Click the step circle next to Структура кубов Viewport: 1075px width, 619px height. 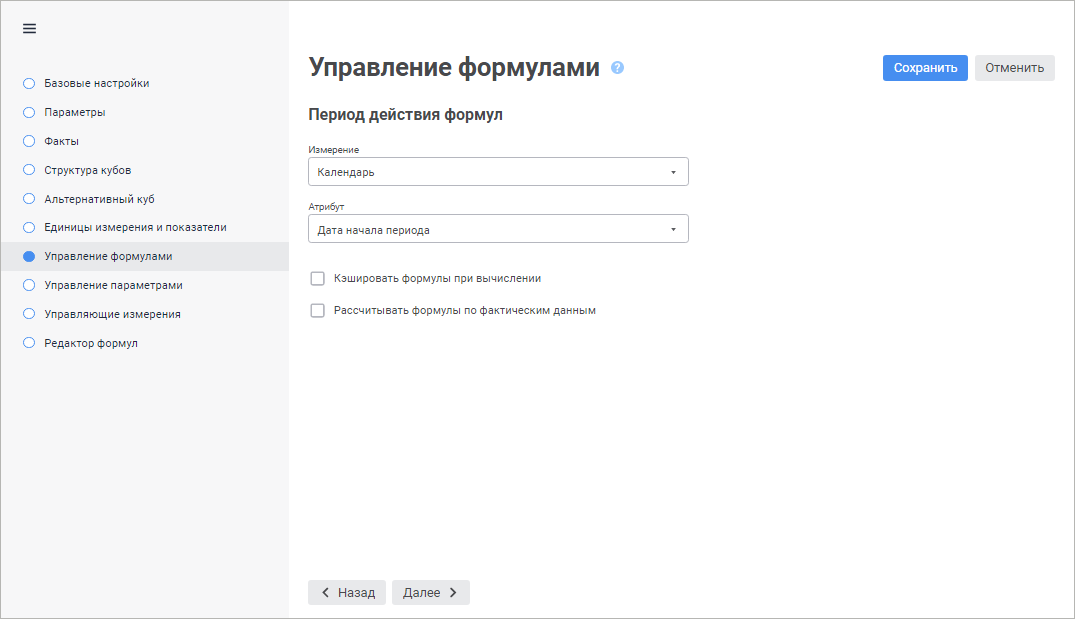pyautogui.click(x=29, y=170)
